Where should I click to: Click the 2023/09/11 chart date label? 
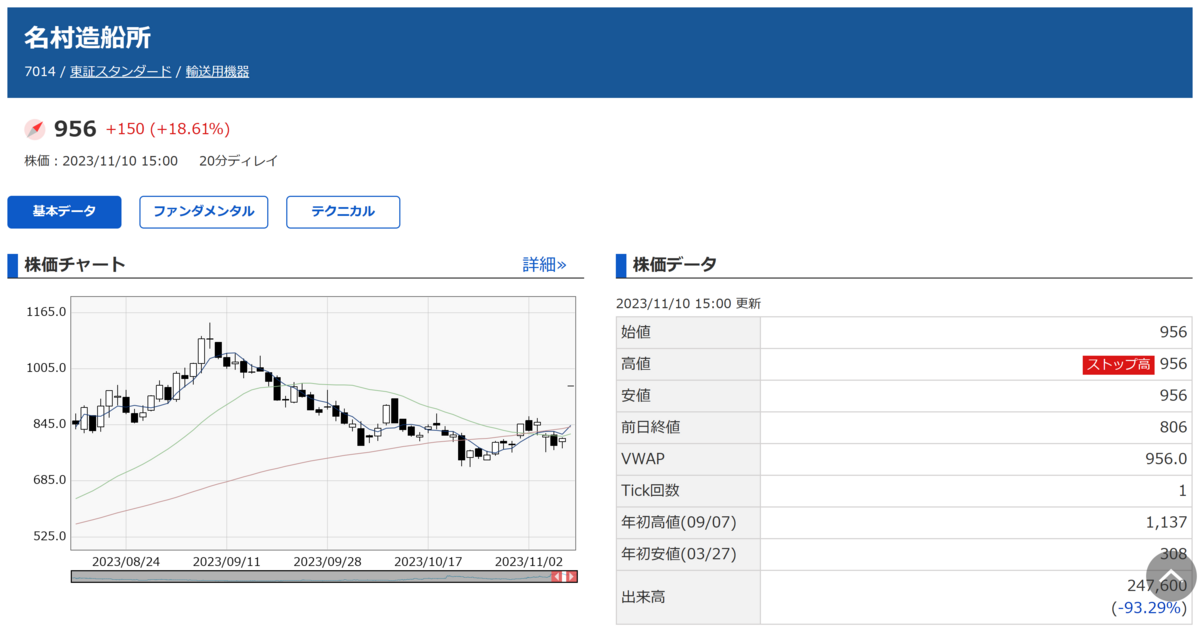point(227,562)
